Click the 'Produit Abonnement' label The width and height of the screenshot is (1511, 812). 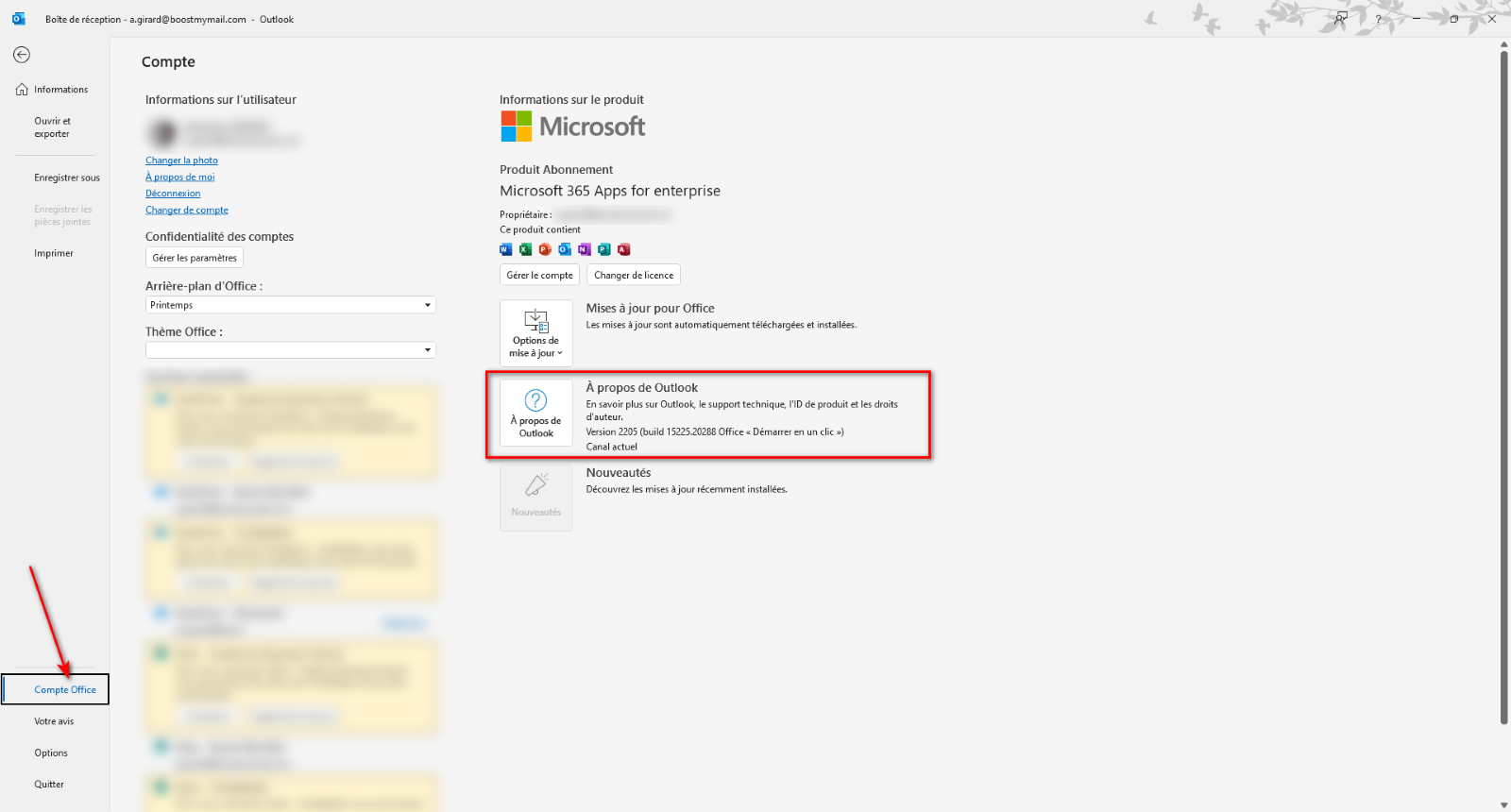point(556,170)
